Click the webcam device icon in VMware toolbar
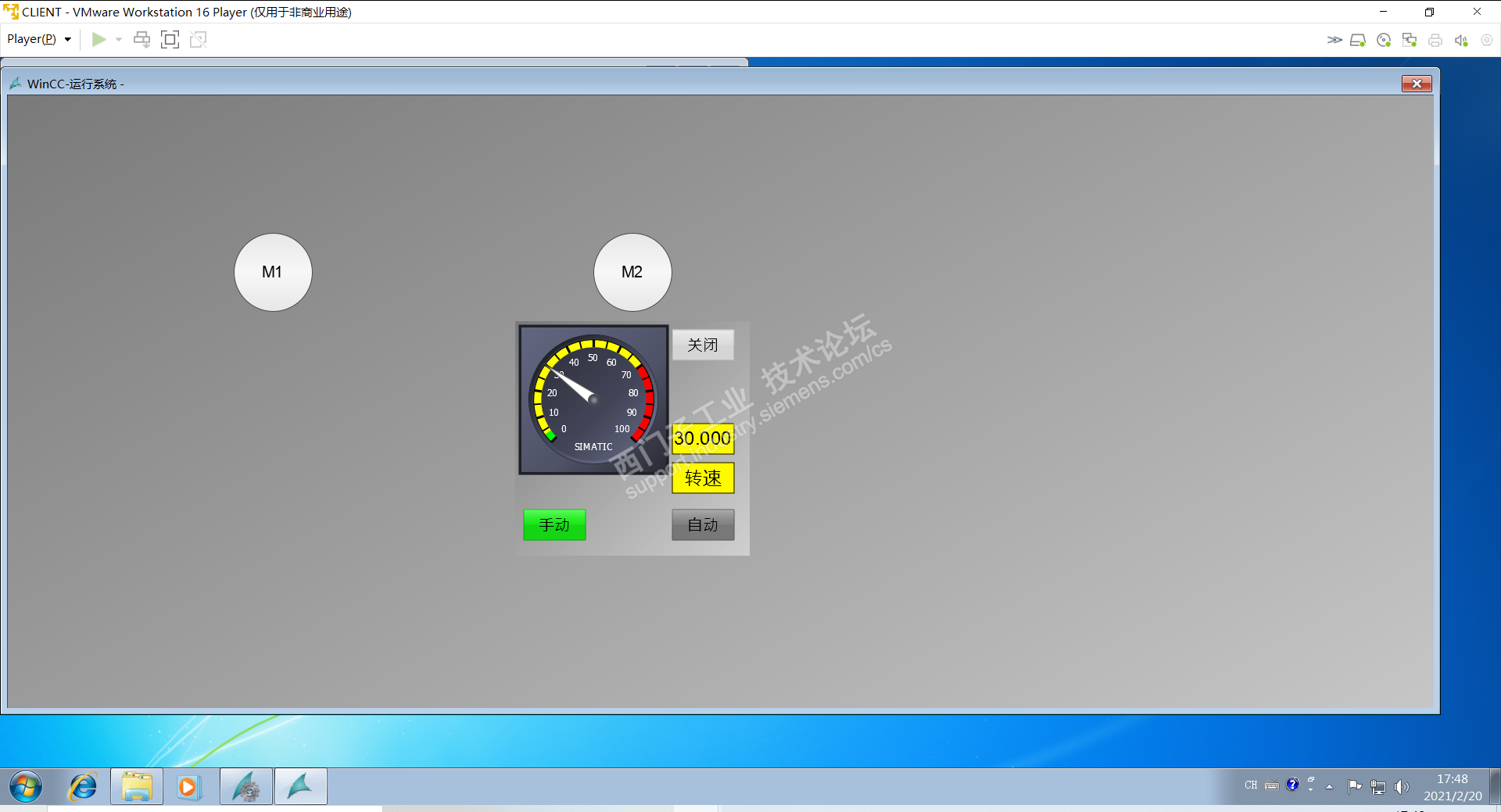This screenshot has width=1501, height=812. [1487, 40]
